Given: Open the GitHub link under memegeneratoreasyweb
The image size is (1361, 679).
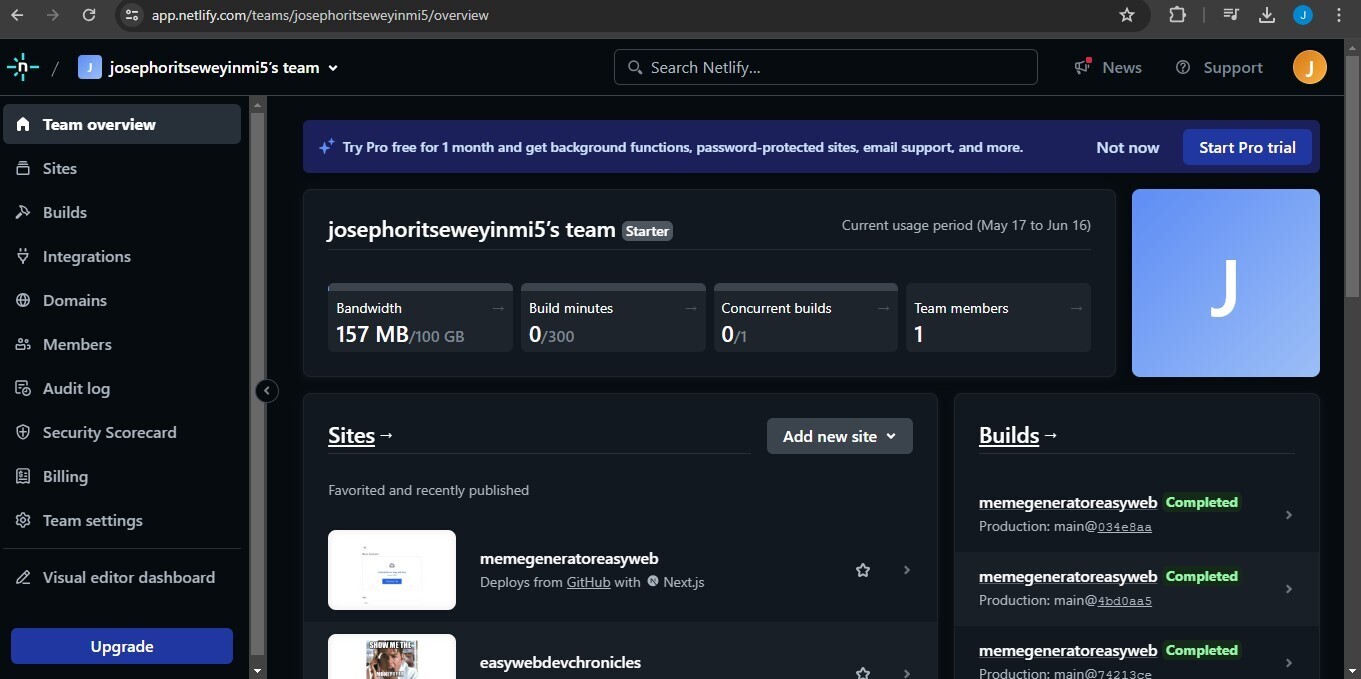Looking at the screenshot, I should coord(588,582).
